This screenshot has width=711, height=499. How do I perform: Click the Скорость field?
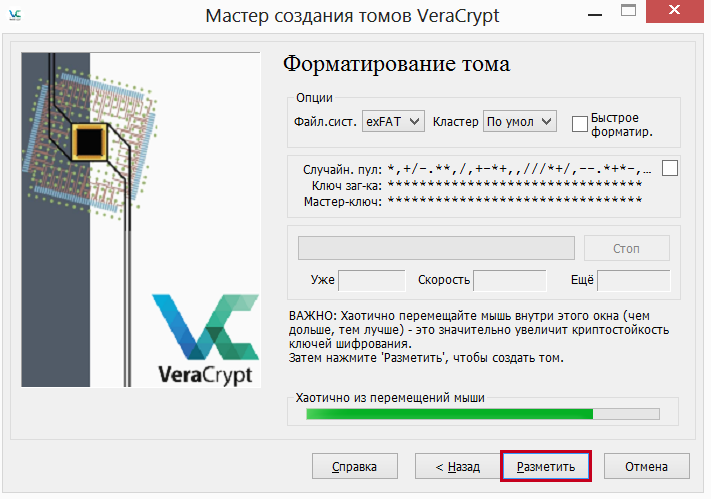[x=510, y=280]
